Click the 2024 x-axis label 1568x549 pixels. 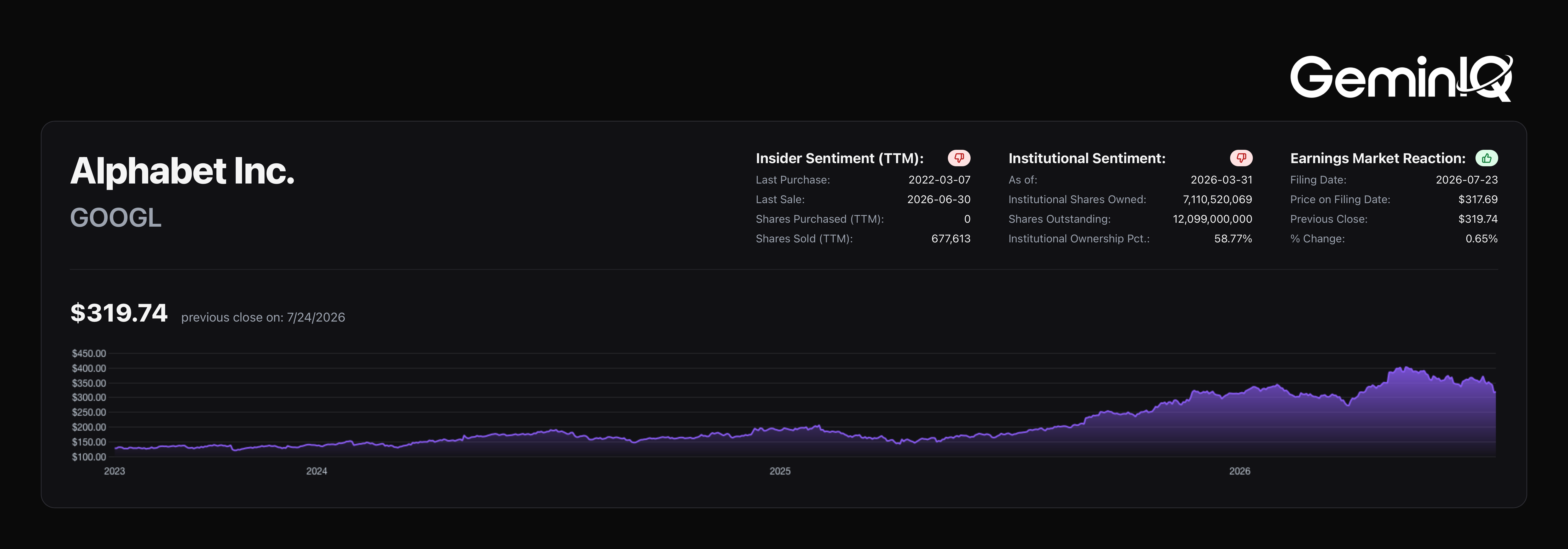coord(316,471)
